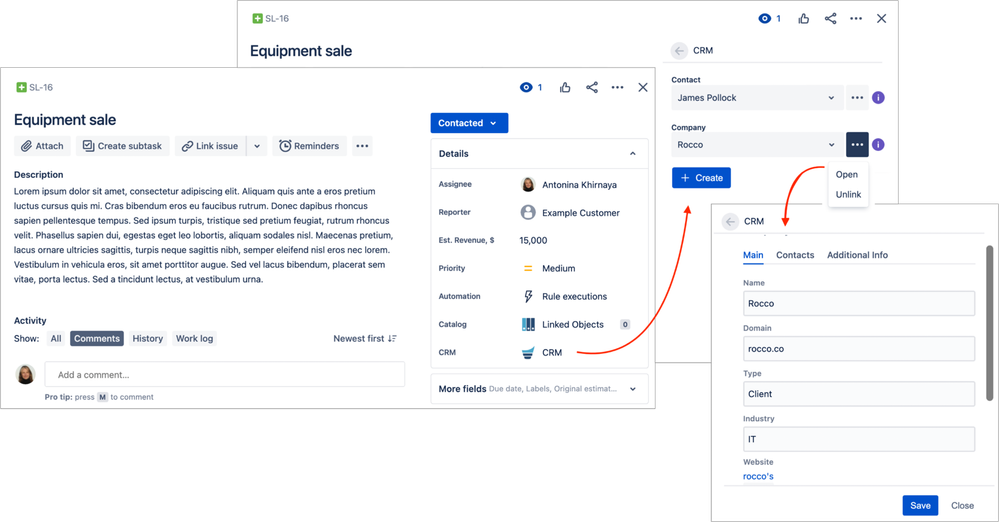Choose Unlink from the company popup menu

click(x=848, y=194)
